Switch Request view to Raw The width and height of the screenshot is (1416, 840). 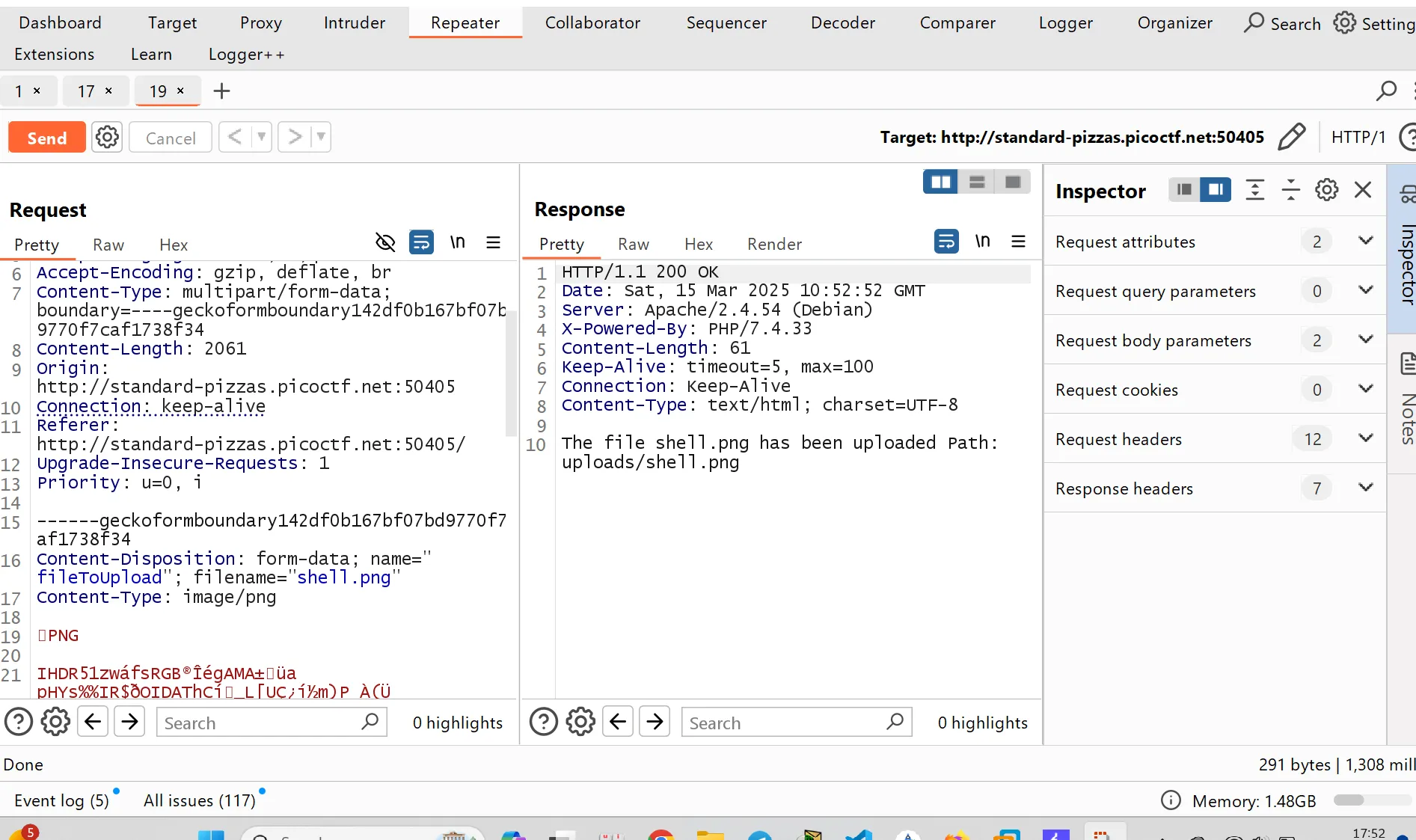click(108, 245)
